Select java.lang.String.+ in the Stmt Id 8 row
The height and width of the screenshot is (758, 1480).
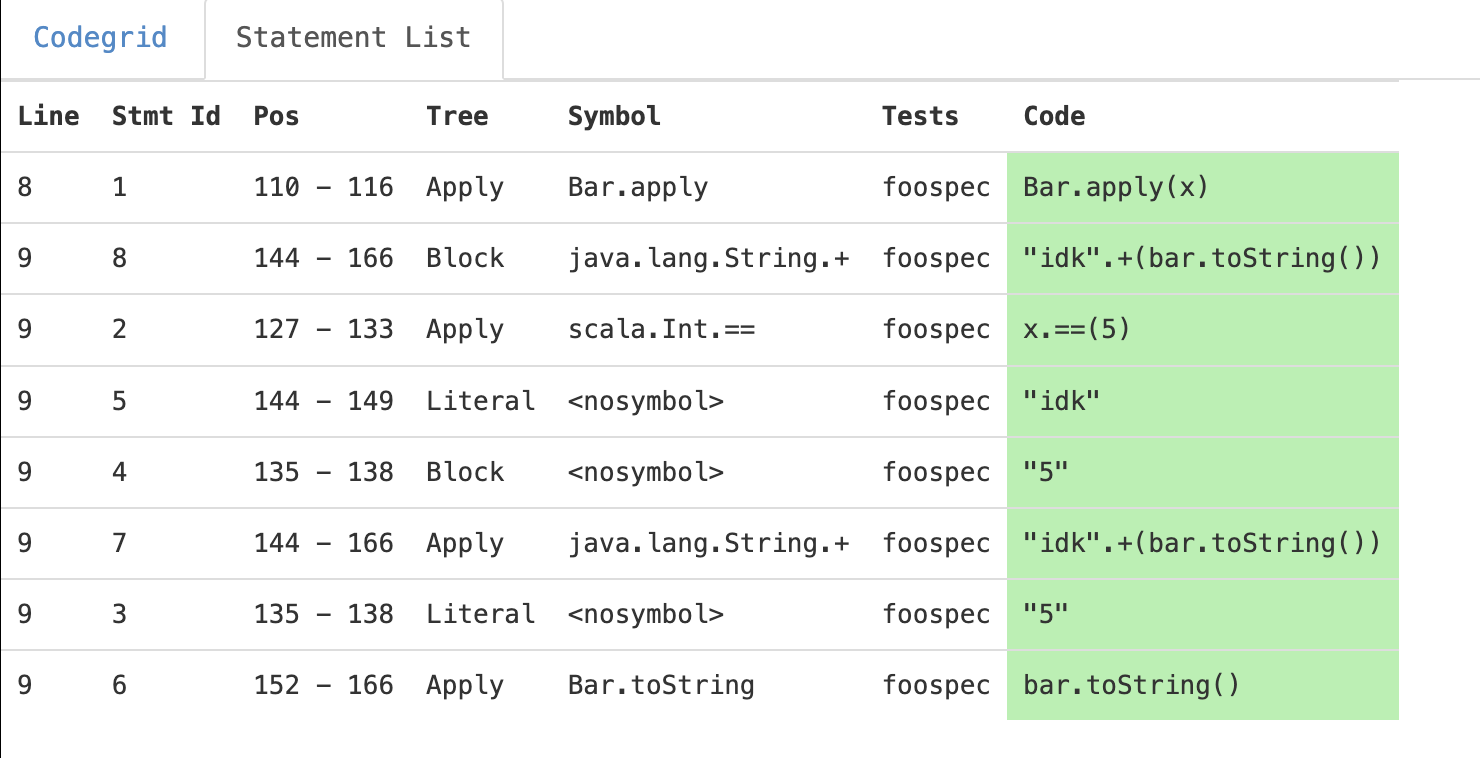pyautogui.click(x=709, y=258)
